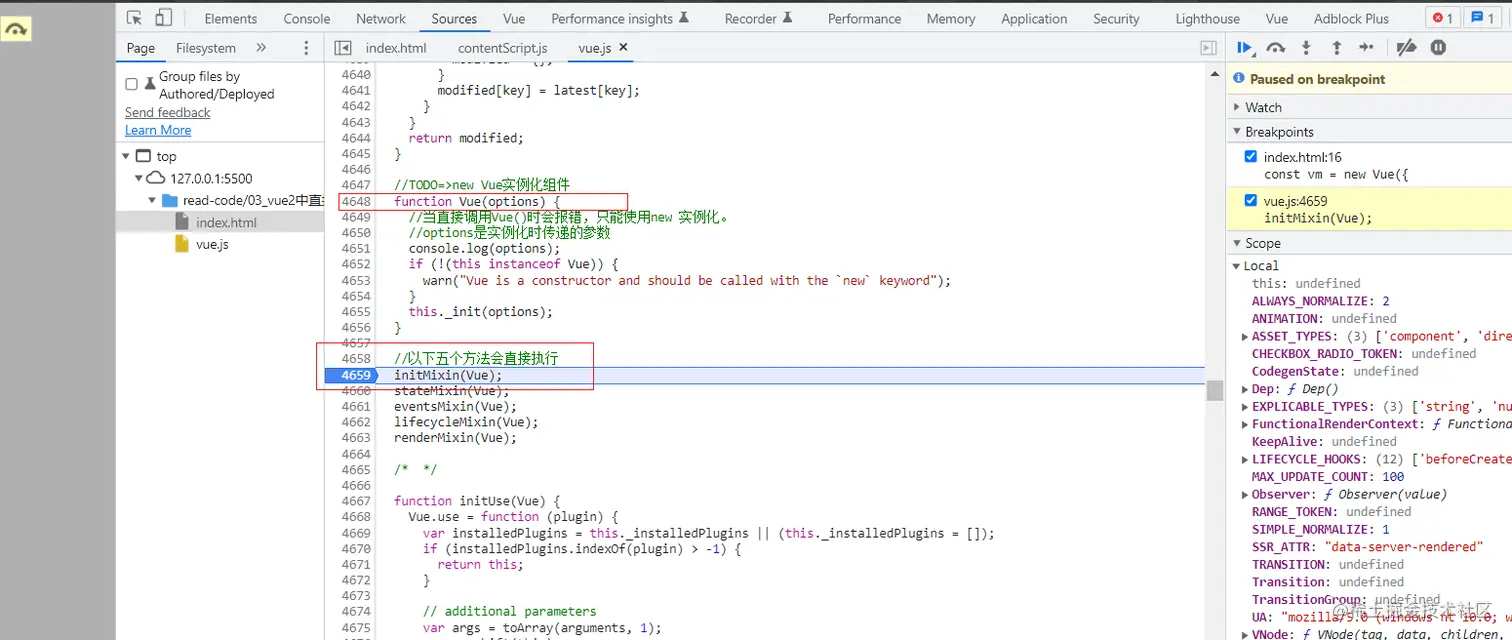Switch to the Elements tab
Viewport: 1512px width, 640px height.
231,19
